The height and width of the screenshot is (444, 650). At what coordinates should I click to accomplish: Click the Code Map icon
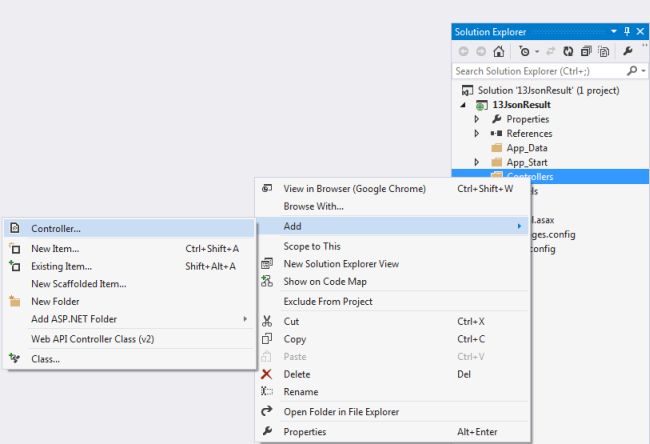click(x=267, y=281)
